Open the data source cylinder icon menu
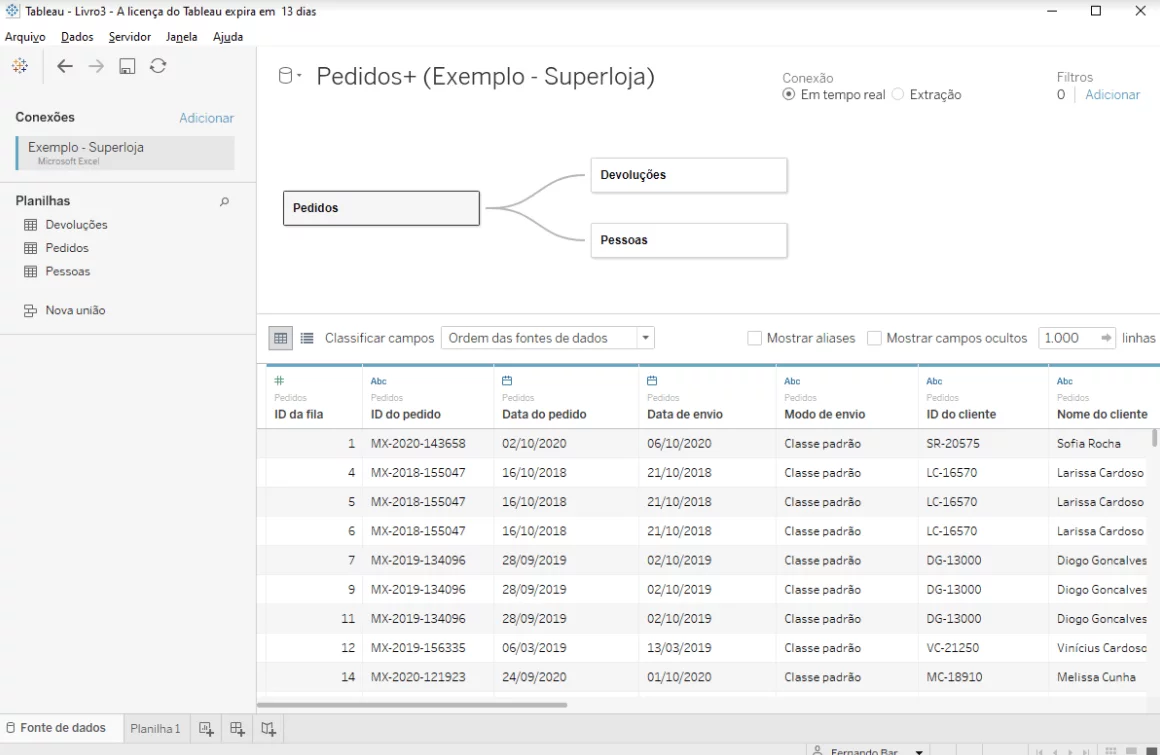This screenshot has width=1160, height=755. (289, 75)
